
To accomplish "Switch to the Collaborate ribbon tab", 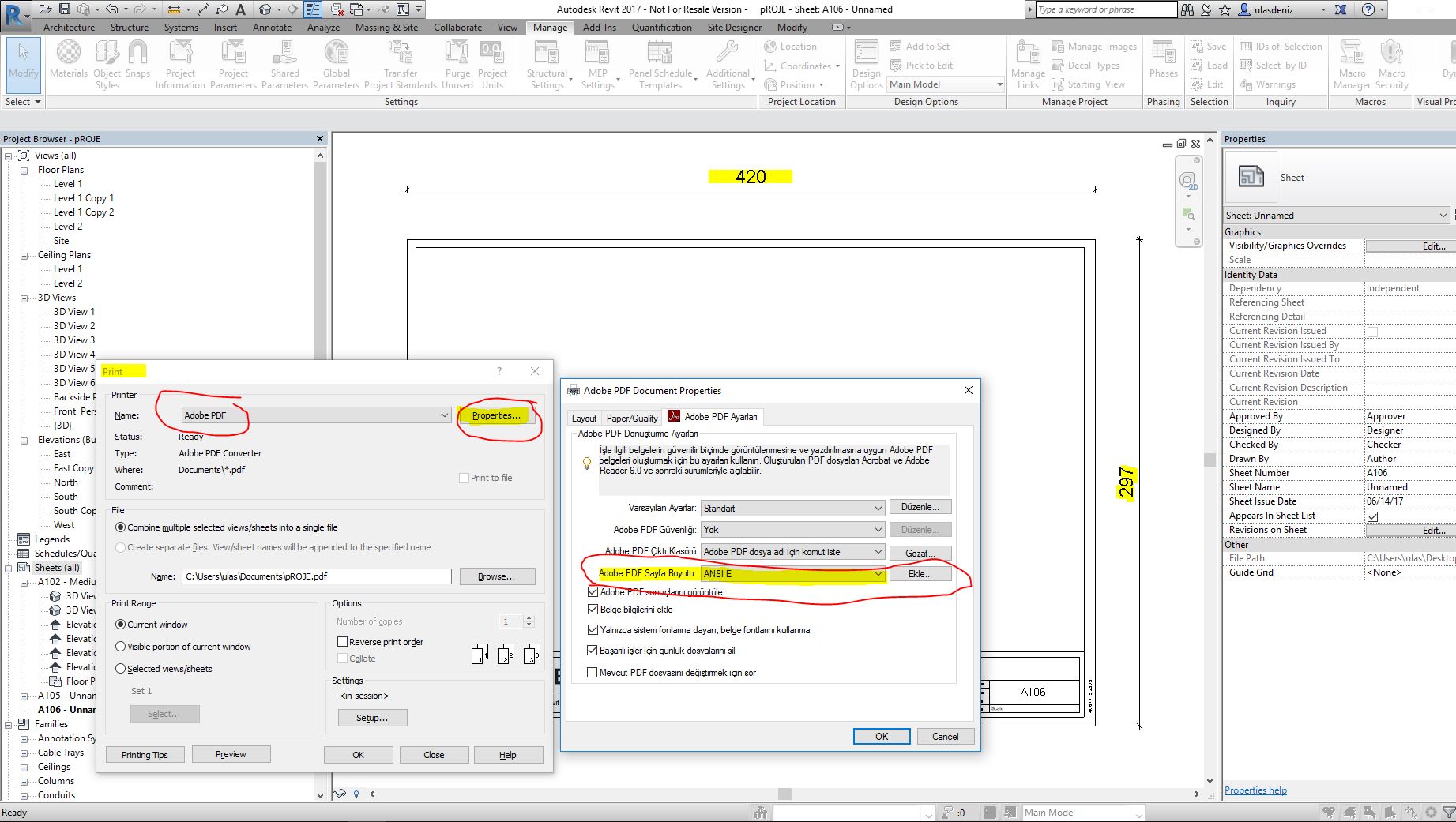I will (457, 28).
